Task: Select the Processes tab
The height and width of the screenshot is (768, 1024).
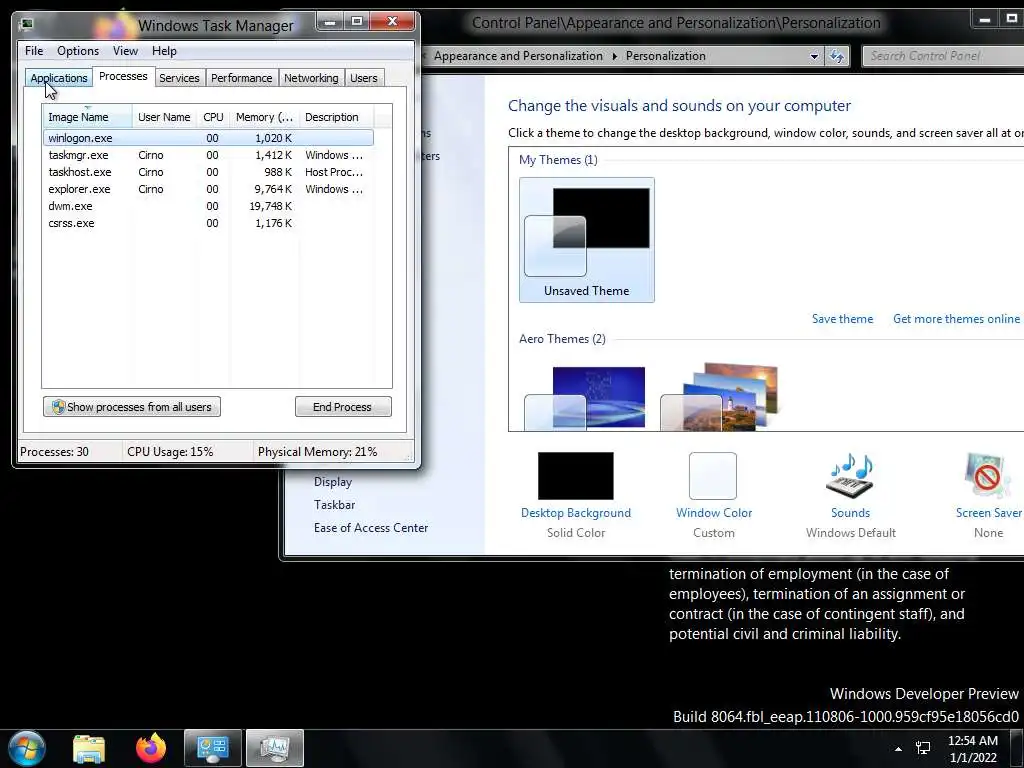Action: tap(123, 76)
